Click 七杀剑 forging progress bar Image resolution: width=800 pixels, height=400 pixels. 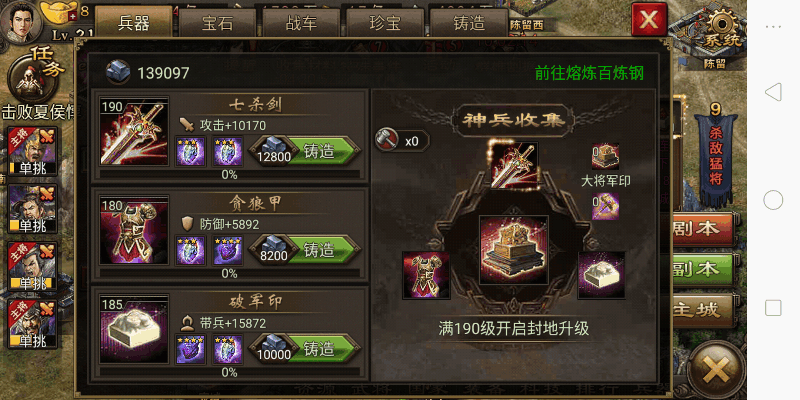[x=229, y=174]
